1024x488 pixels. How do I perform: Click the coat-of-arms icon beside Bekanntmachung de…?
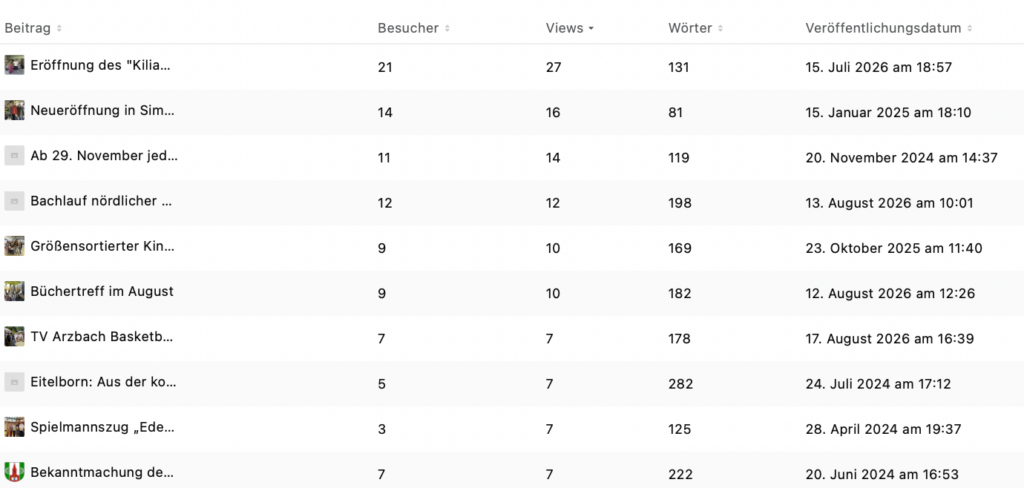pyautogui.click(x=14, y=472)
